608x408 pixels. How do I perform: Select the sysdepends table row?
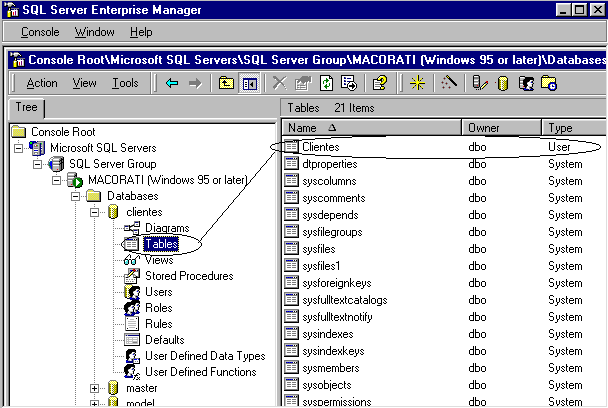tap(444, 215)
